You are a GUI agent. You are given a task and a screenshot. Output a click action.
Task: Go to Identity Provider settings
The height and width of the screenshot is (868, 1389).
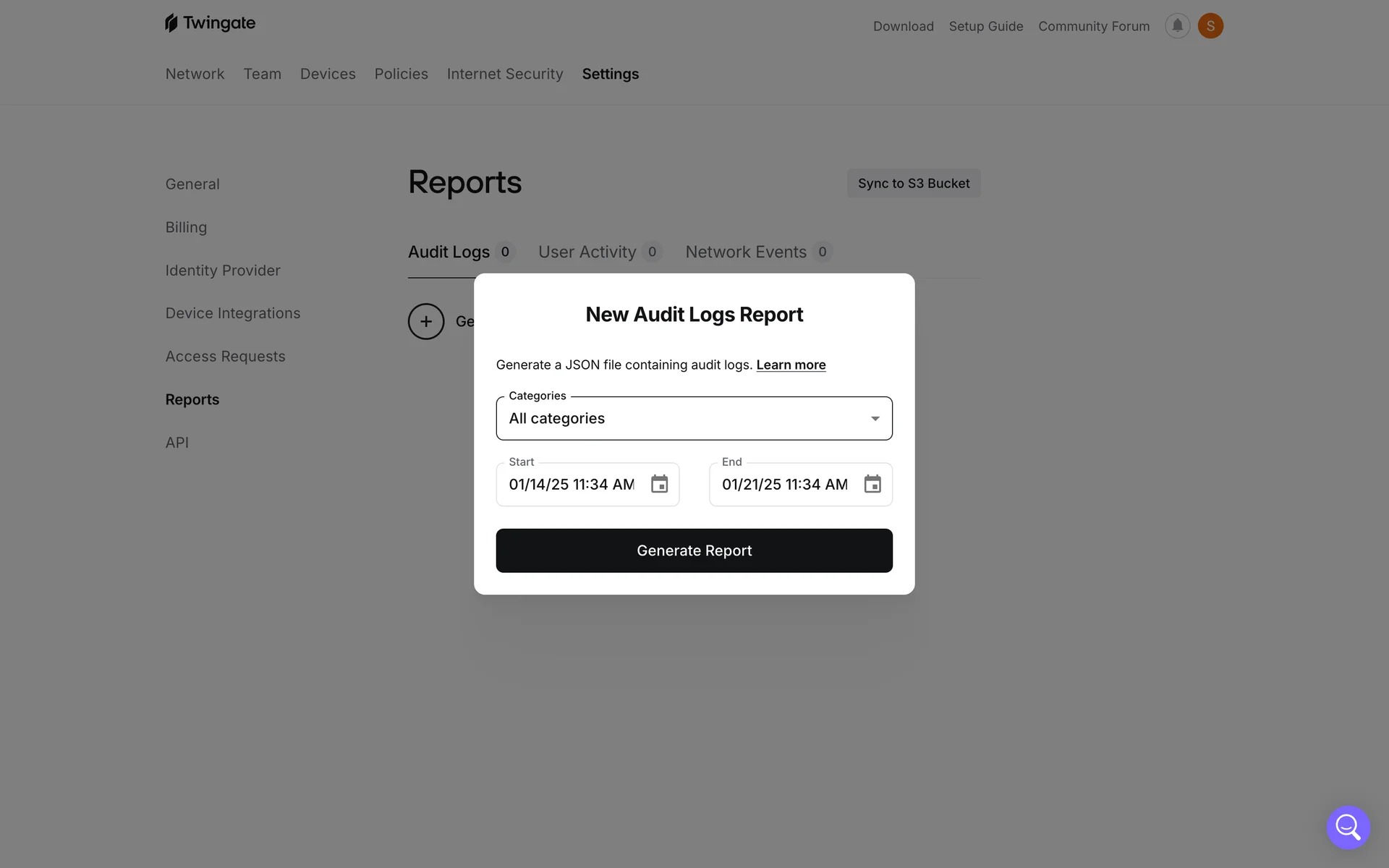coord(223,271)
